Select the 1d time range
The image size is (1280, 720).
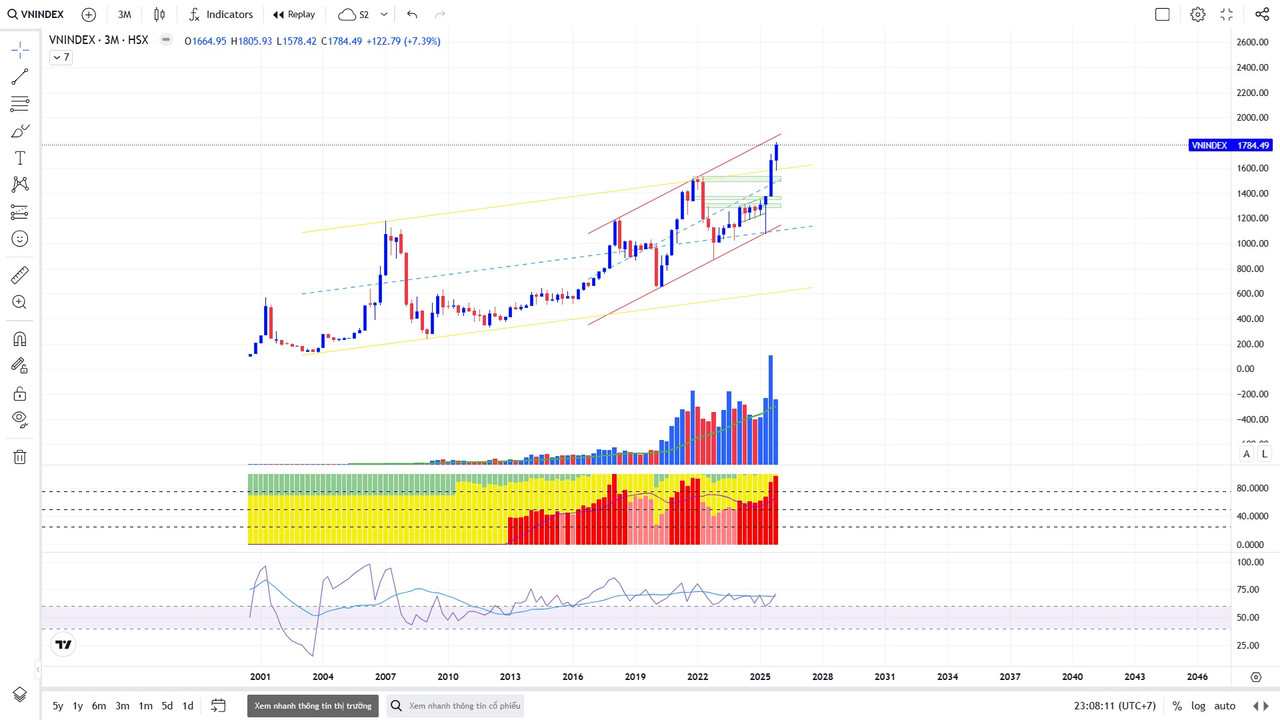point(187,706)
